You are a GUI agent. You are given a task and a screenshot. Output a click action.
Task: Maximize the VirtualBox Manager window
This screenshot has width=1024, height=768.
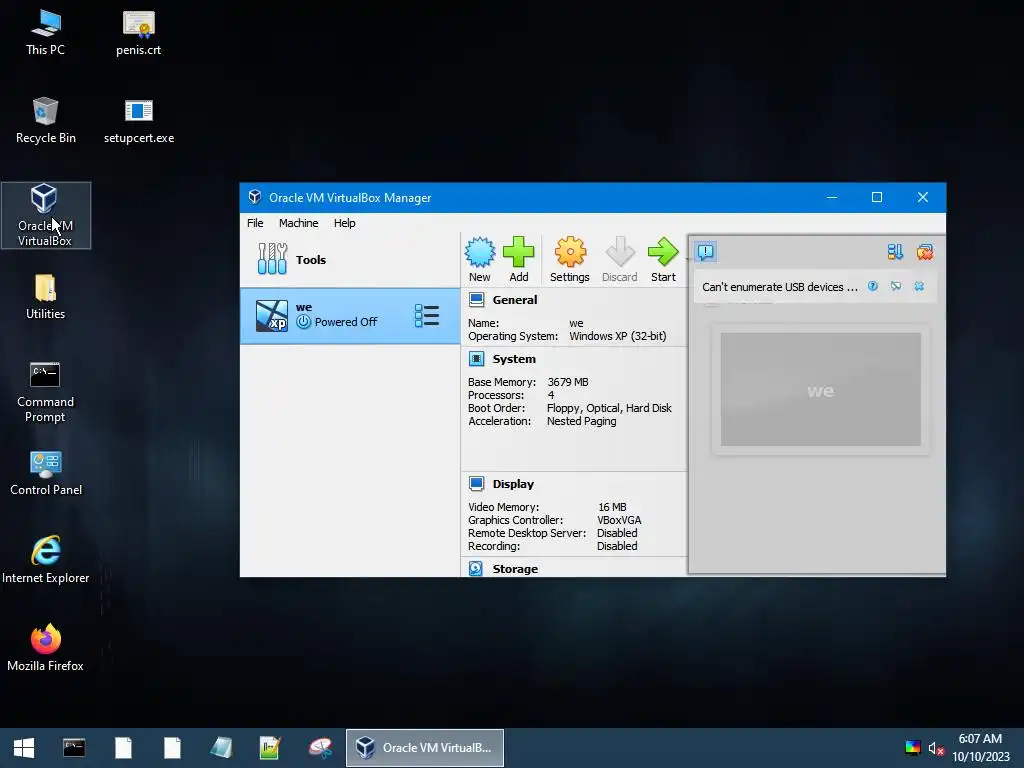877,197
